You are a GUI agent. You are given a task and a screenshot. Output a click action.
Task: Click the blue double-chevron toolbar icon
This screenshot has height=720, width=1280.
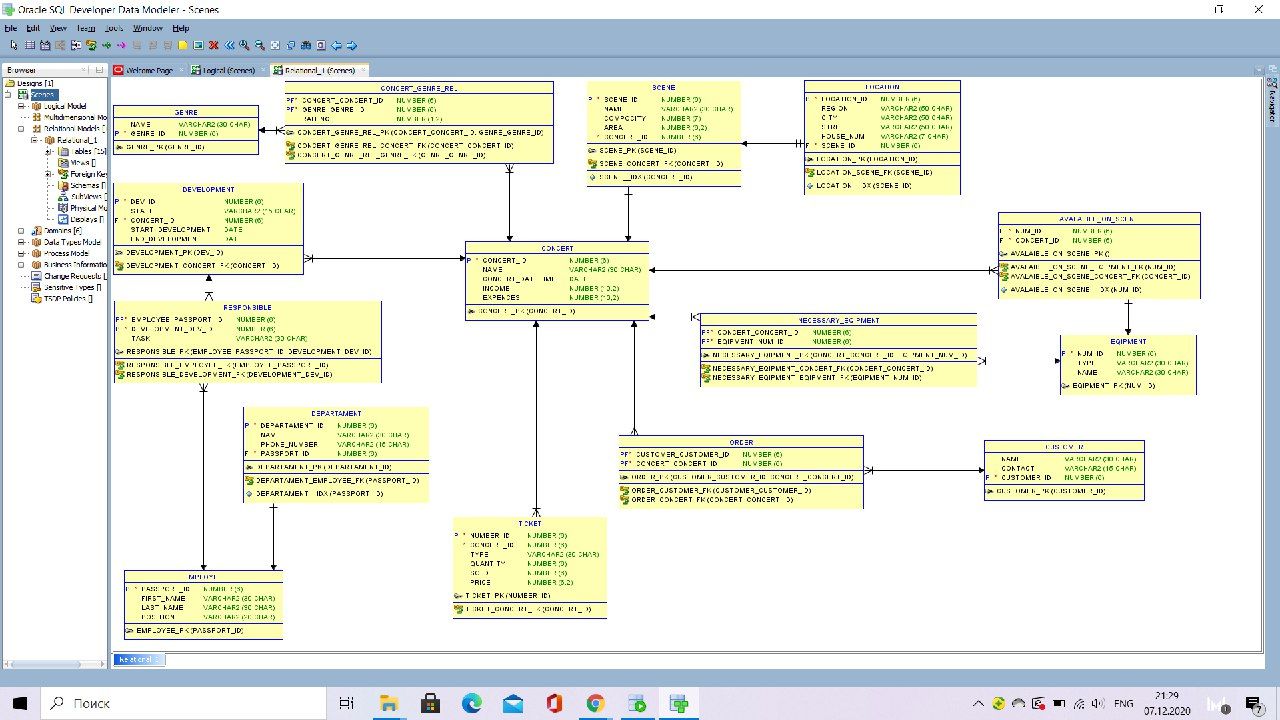pos(229,45)
